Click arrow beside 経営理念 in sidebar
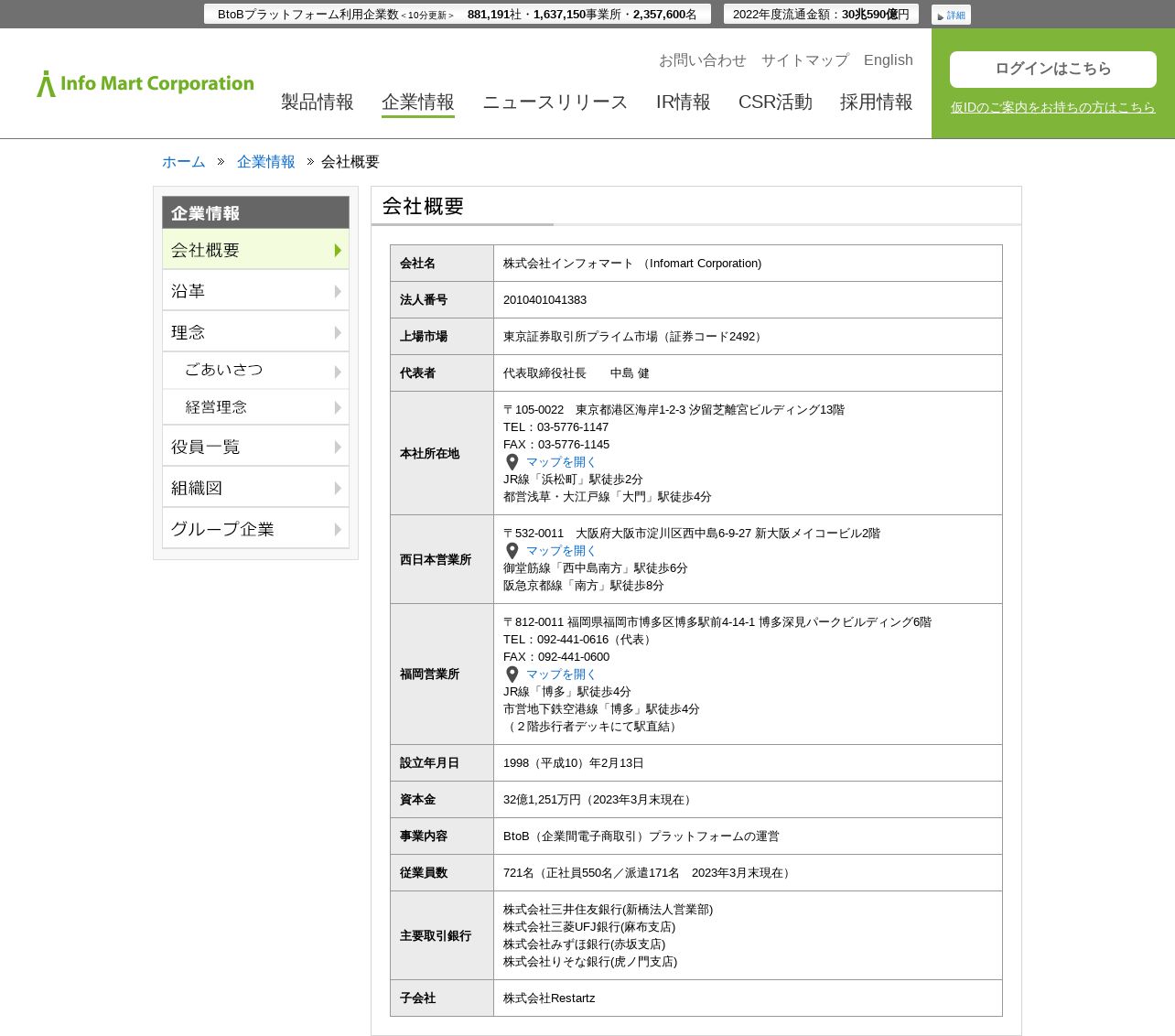Image resolution: width=1175 pixels, height=1036 pixels. click(x=338, y=407)
